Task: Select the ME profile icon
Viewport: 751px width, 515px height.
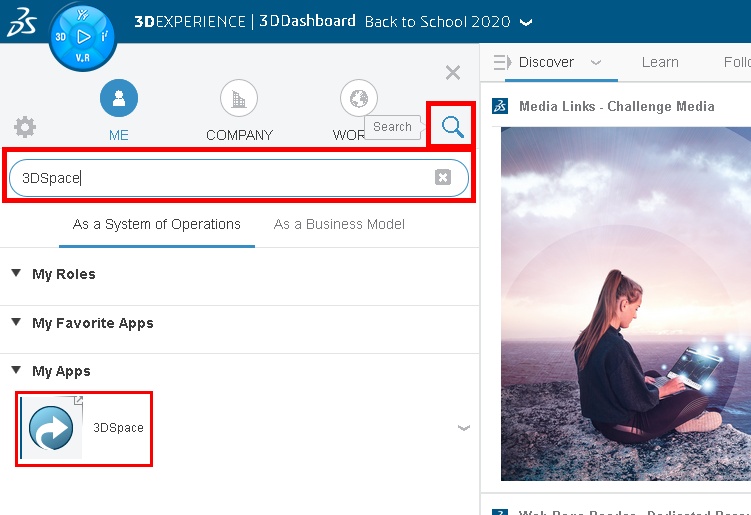Action: (x=119, y=98)
